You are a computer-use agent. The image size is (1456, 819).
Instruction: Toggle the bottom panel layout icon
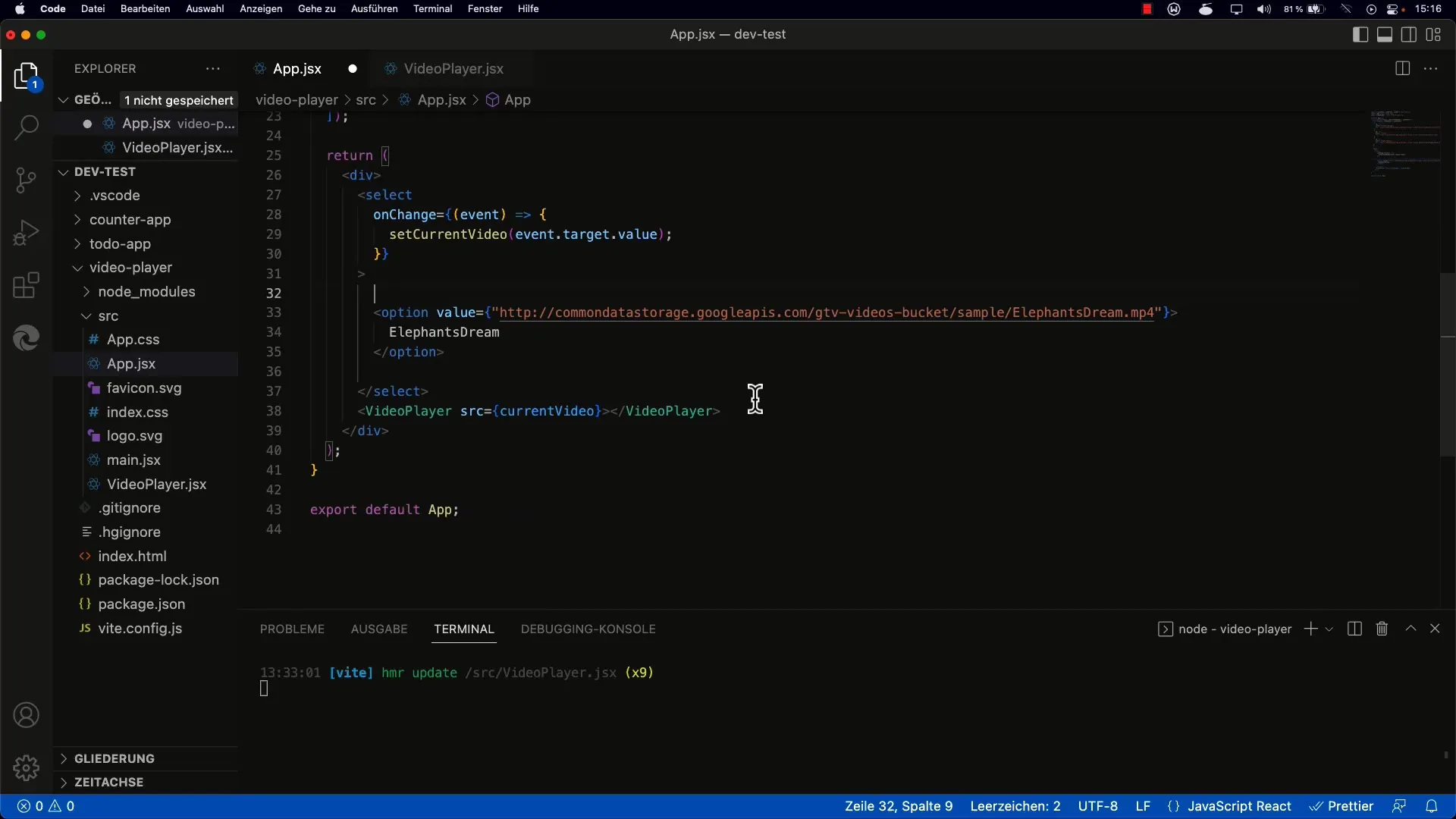[1385, 35]
